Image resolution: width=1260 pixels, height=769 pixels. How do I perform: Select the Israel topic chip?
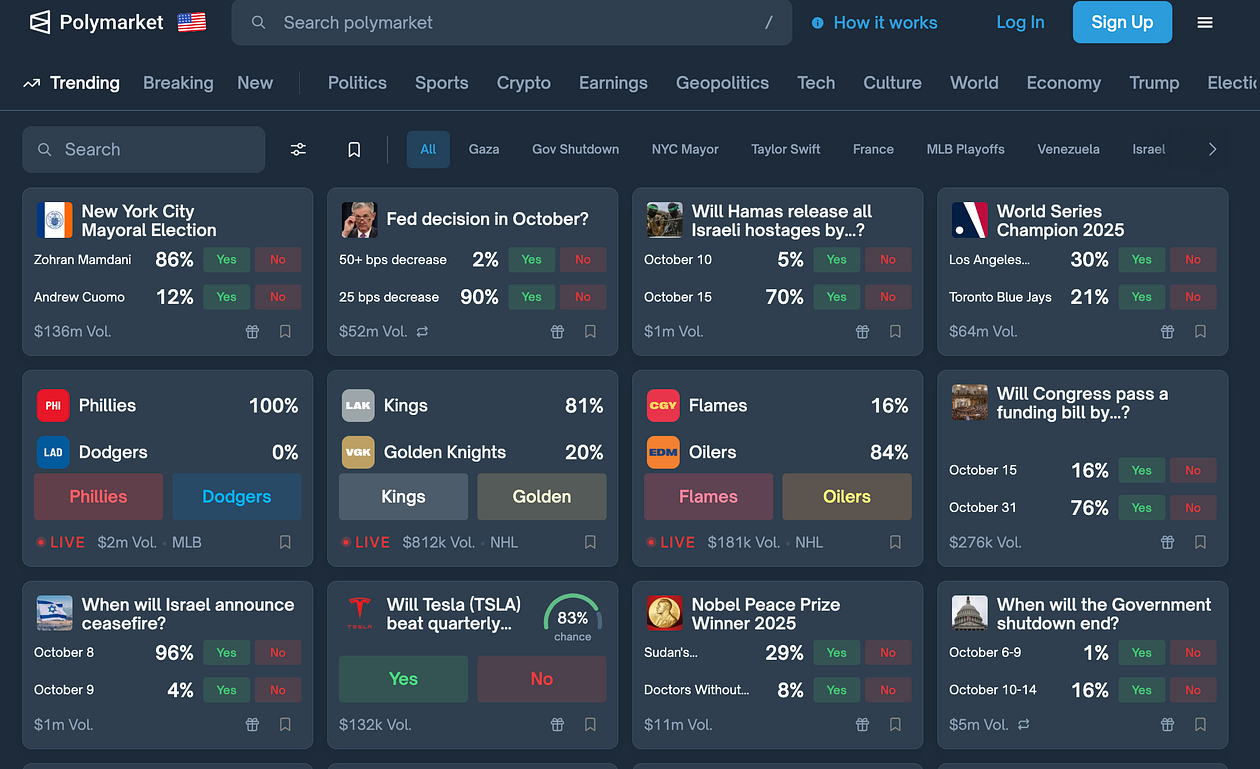pos(1148,149)
